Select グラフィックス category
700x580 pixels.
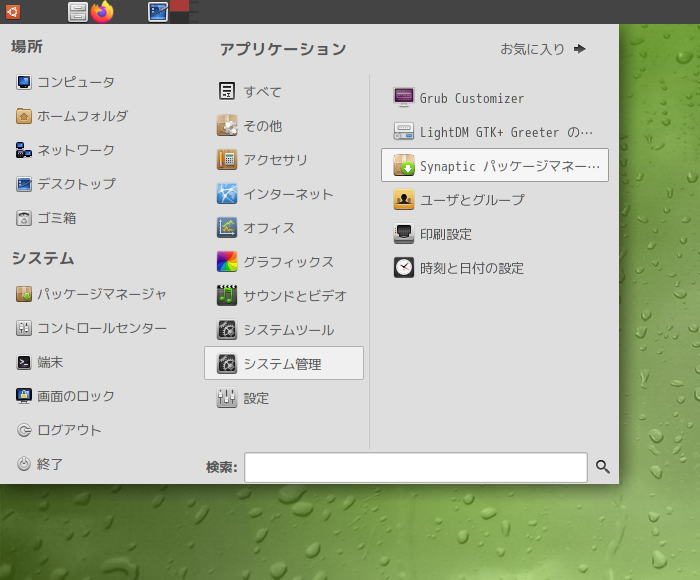pyautogui.click(x=284, y=262)
